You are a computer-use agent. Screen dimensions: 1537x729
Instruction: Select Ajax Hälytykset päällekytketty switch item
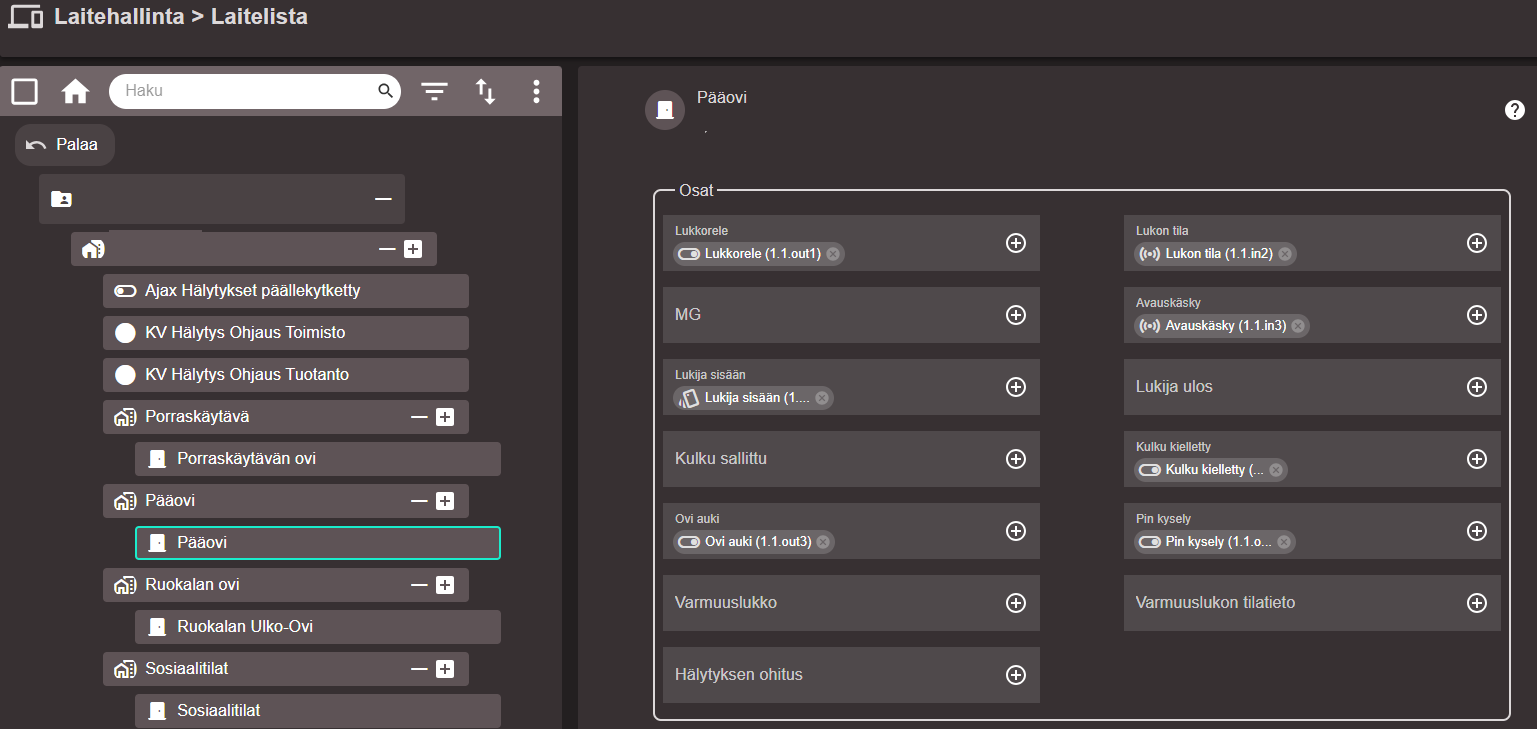coord(285,291)
